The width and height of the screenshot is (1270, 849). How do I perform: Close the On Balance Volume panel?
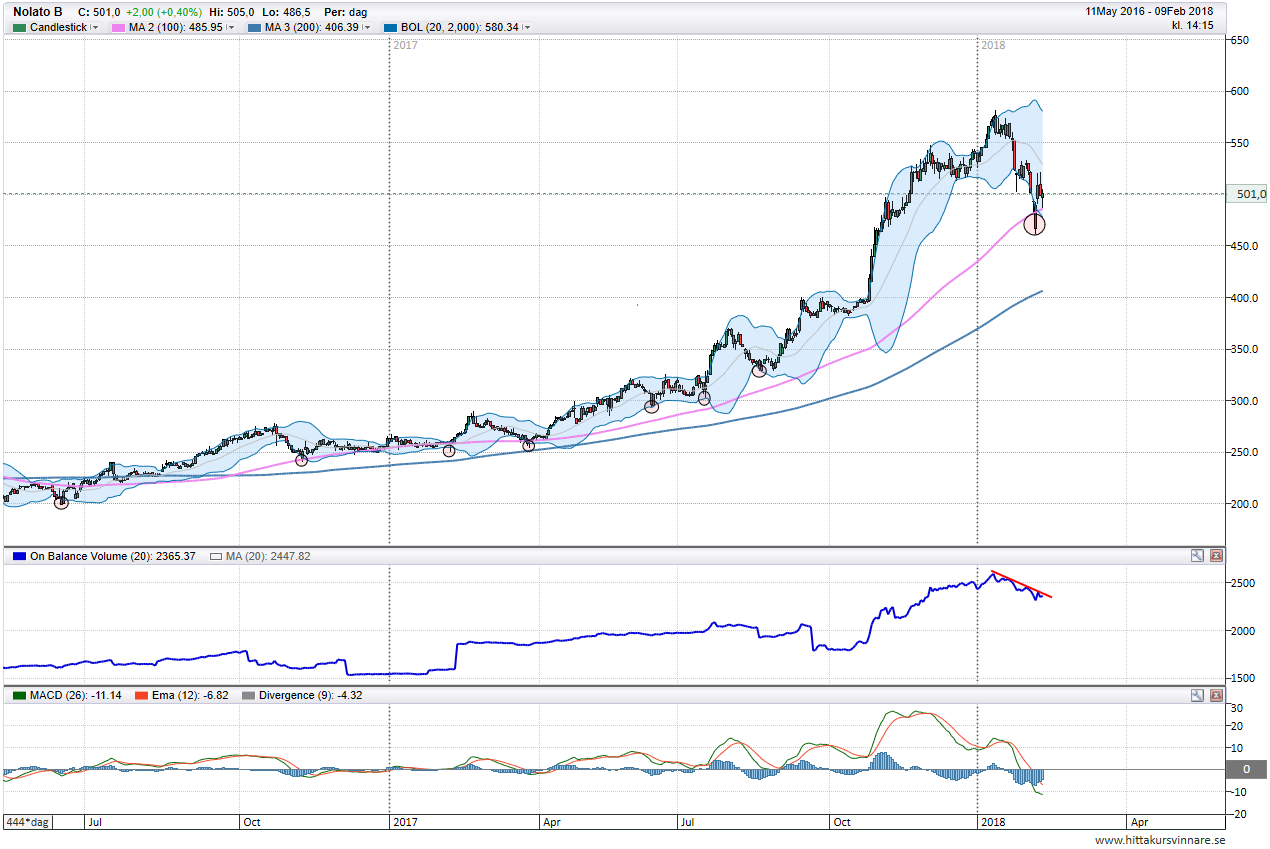[x=1216, y=556]
